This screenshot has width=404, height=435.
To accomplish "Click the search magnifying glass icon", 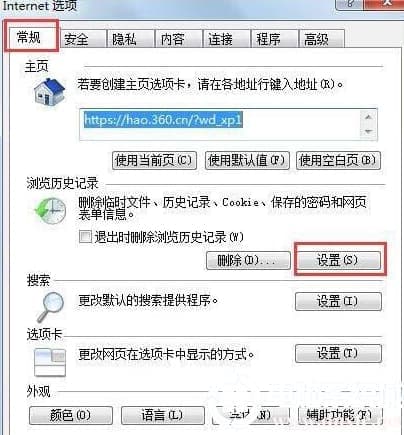I will coord(50,307).
